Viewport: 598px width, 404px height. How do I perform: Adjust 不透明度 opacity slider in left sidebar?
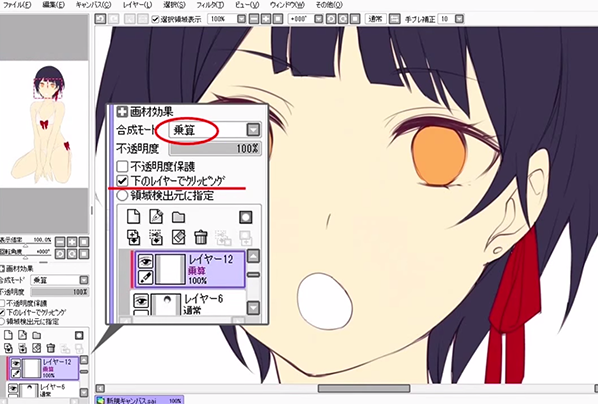(59, 292)
